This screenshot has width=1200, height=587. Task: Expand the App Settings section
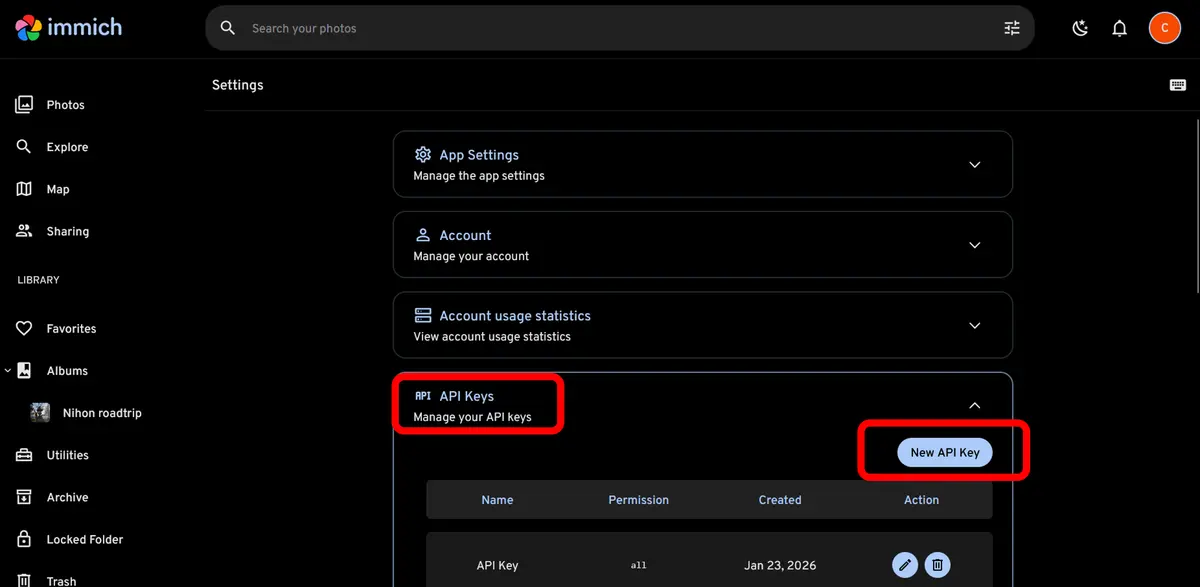[x=975, y=165]
